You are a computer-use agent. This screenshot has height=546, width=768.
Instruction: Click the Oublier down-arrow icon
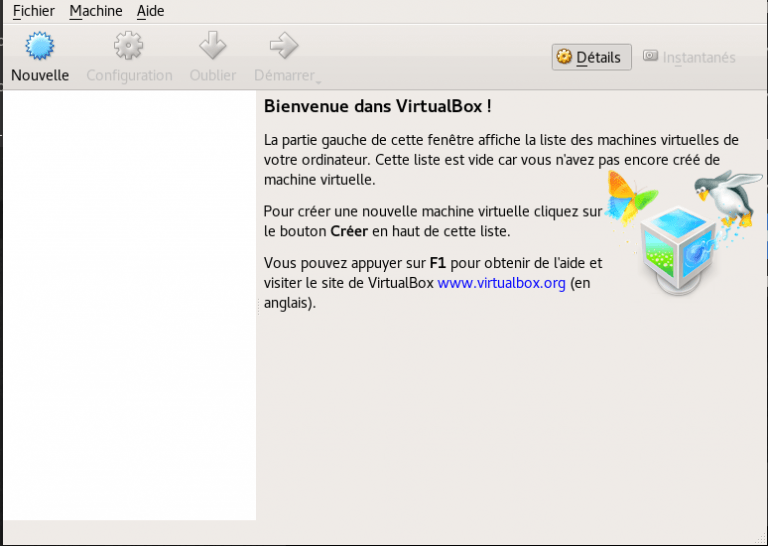212,46
